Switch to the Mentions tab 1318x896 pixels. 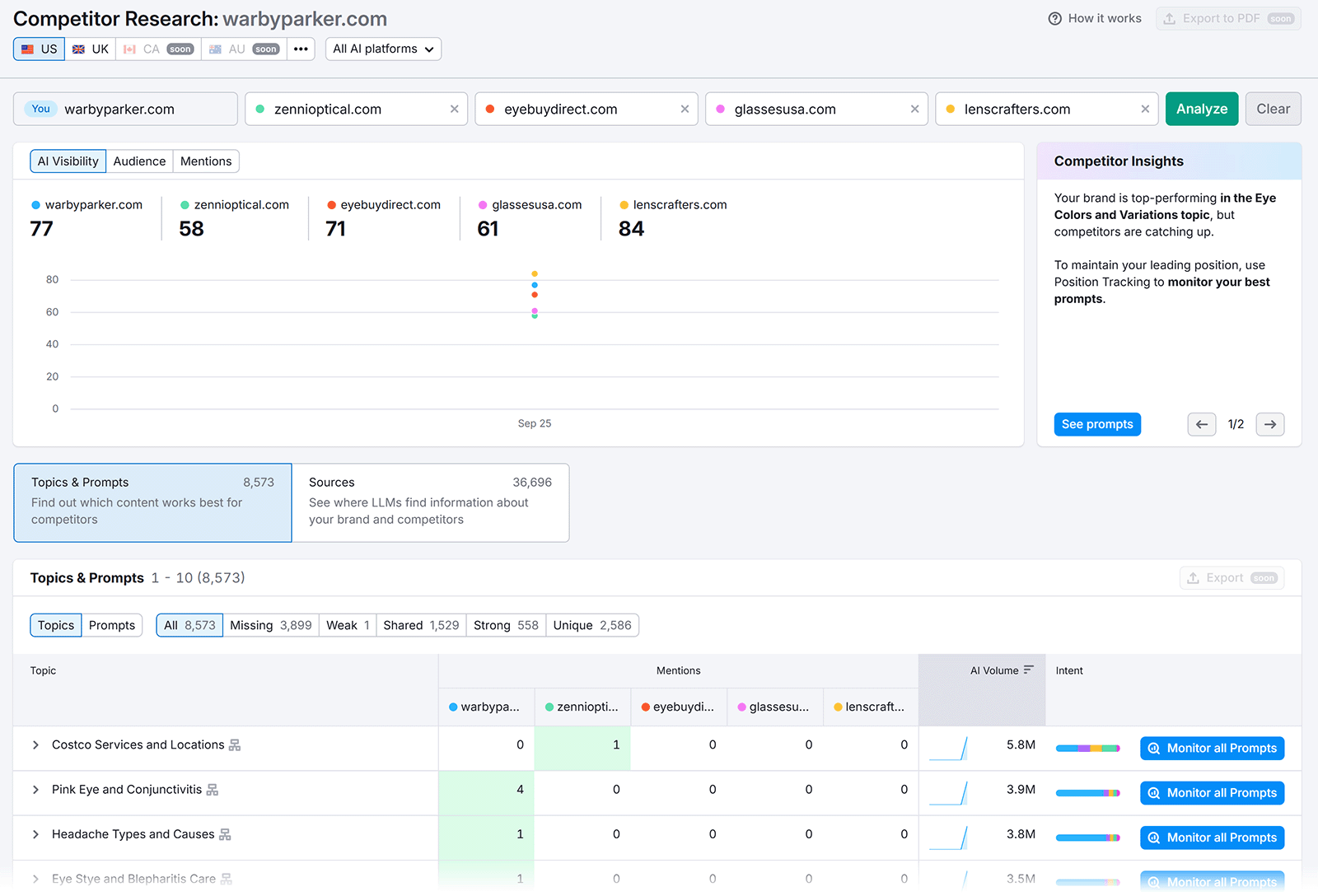click(x=205, y=161)
